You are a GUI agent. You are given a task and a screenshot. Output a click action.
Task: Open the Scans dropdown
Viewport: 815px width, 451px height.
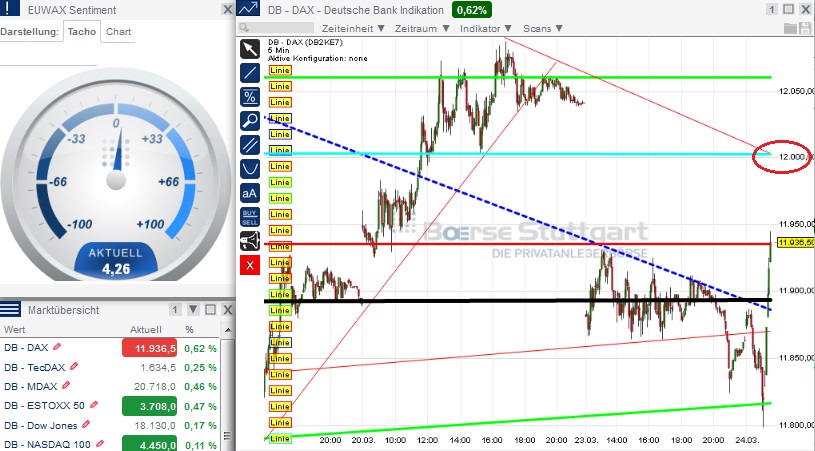[543, 29]
